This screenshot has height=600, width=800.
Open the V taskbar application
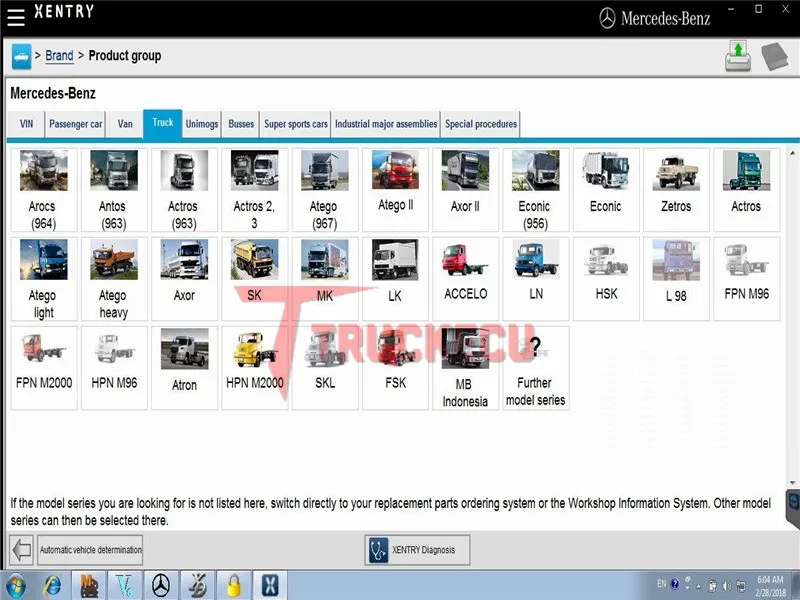(124, 585)
